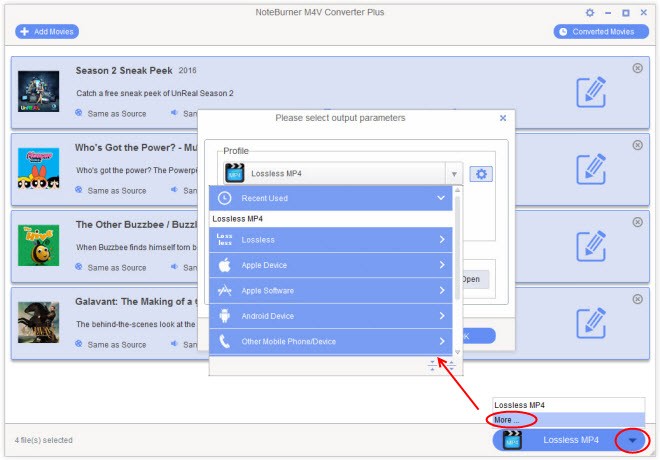Click audio speaker icon on Galavant row

[x=174, y=344]
